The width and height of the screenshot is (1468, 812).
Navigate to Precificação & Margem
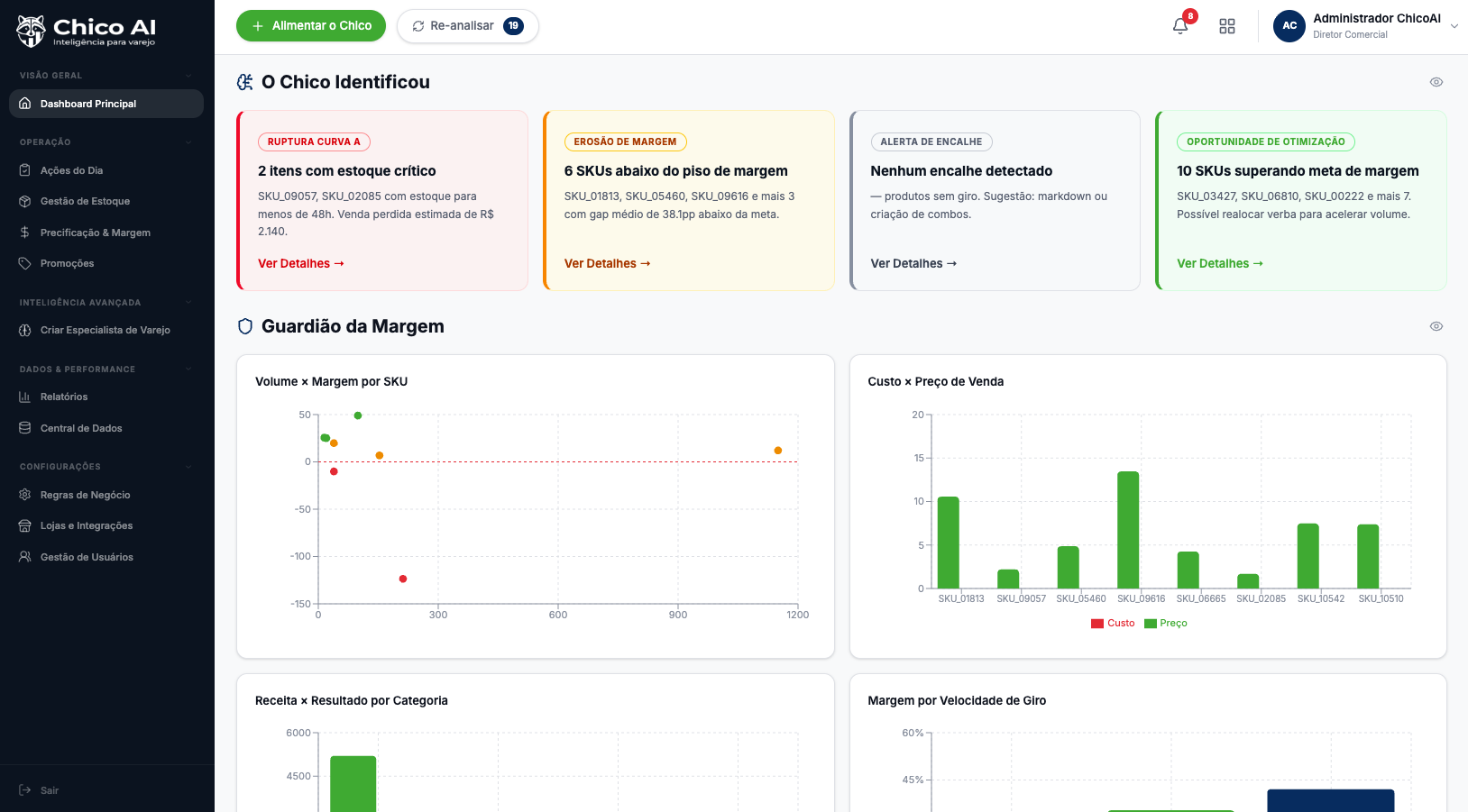[106, 233]
